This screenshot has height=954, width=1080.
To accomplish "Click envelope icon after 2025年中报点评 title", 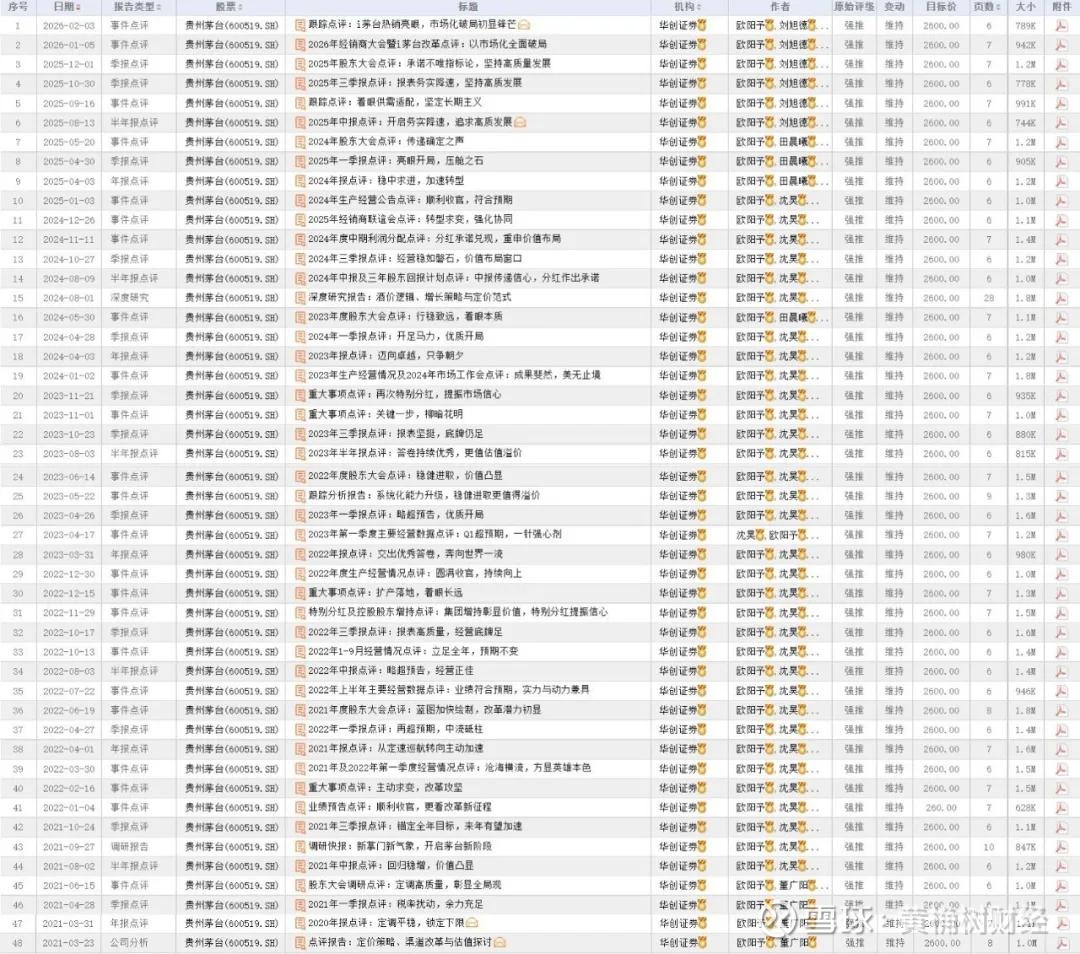I will click(x=520, y=122).
